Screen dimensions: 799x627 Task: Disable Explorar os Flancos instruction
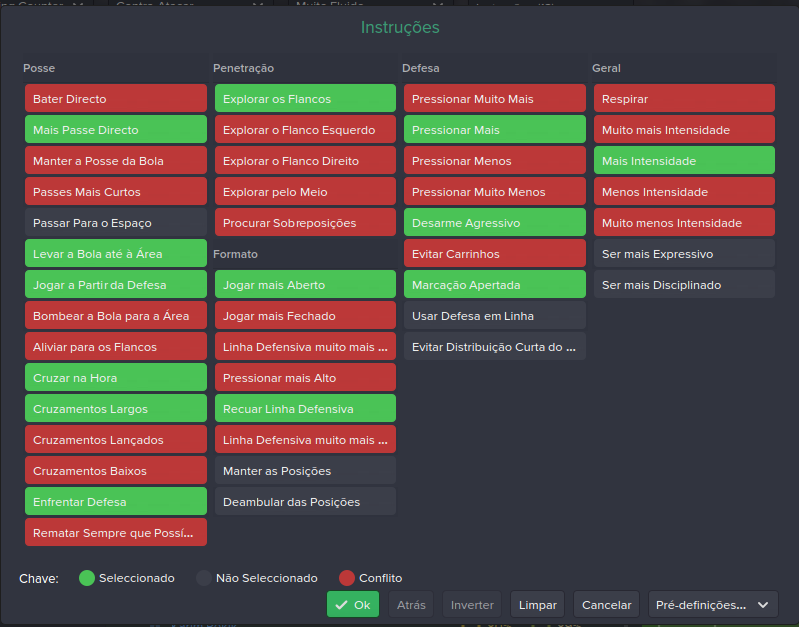tap(305, 99)
